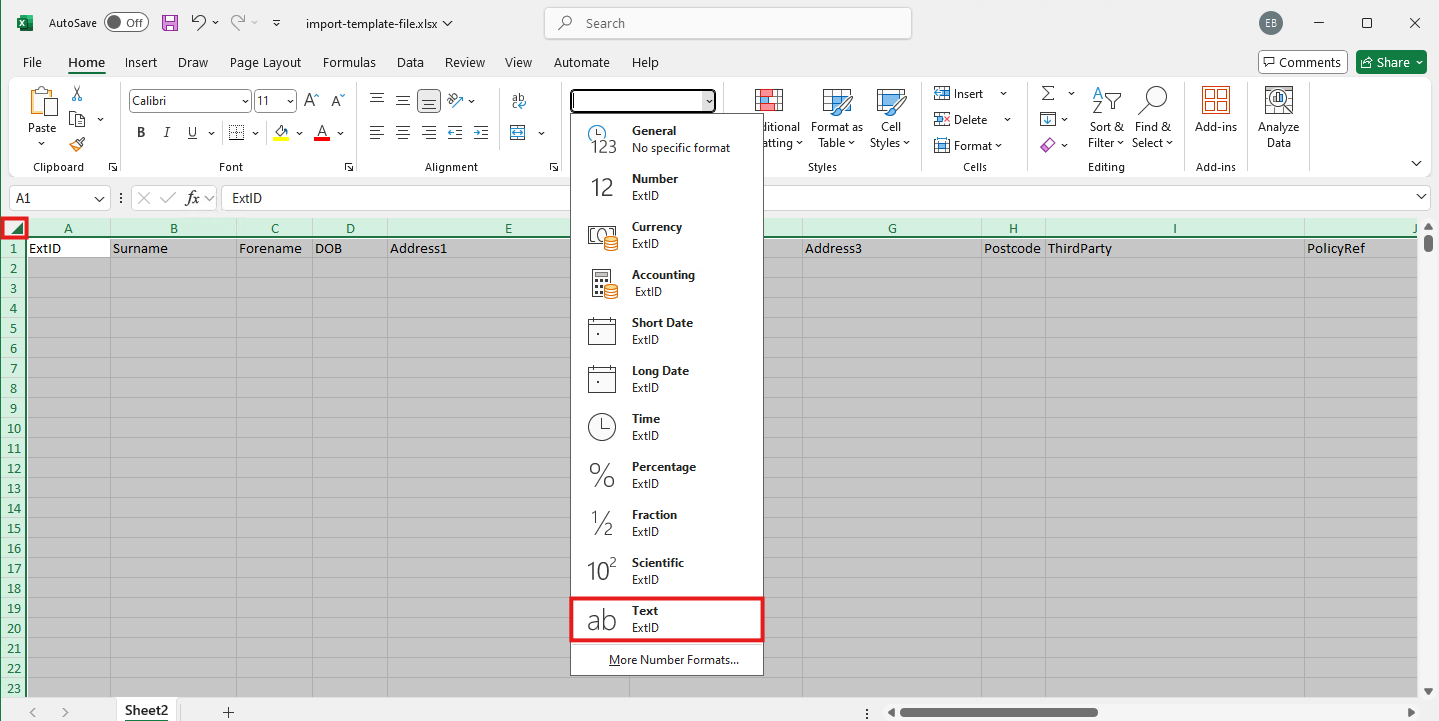The width and height of the screenshot is (1439, 721).
Task: Toggle Underline formatting
Action: pyautogui.click(x=193, y=132)
